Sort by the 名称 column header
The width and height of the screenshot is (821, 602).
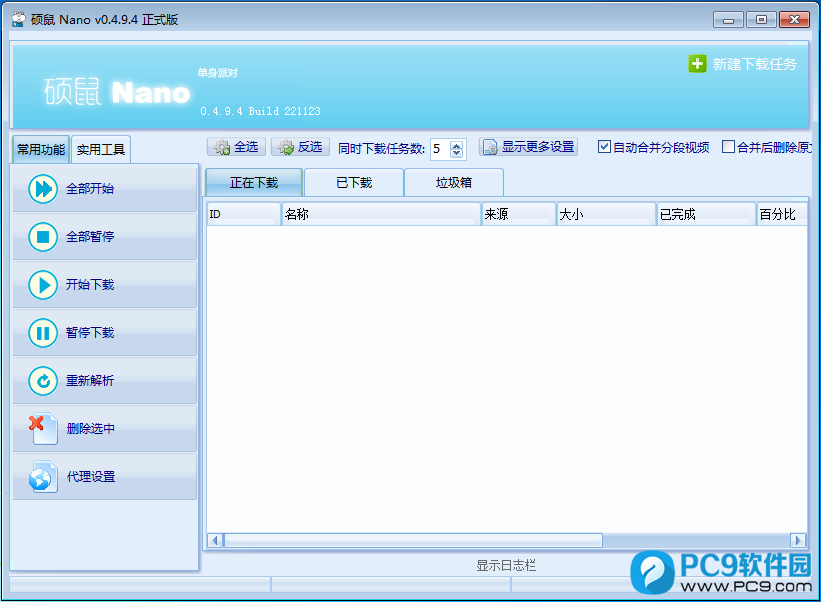(381, 214)
